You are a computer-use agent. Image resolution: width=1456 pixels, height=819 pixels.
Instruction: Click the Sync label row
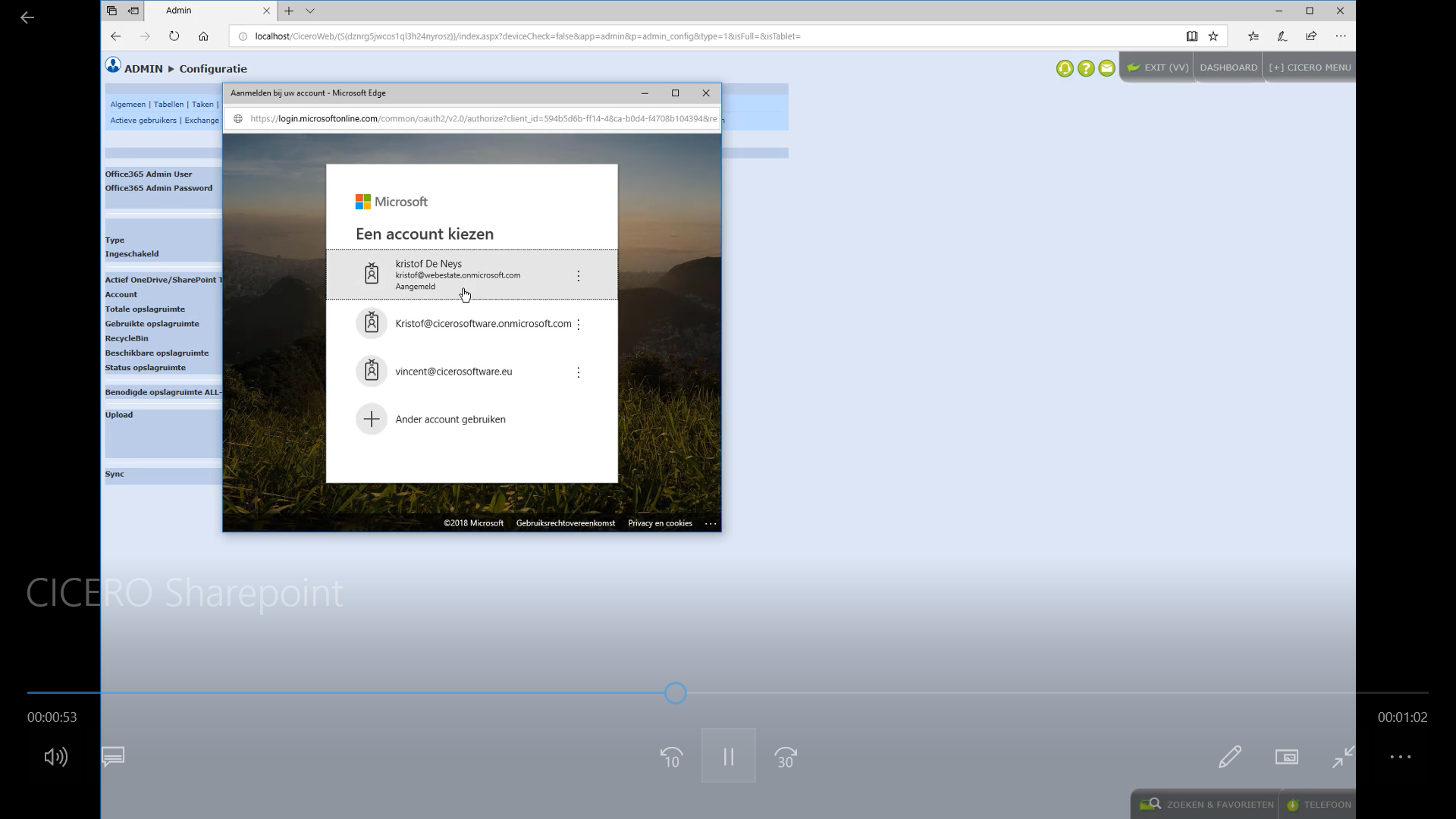click(x=163, y=475)
